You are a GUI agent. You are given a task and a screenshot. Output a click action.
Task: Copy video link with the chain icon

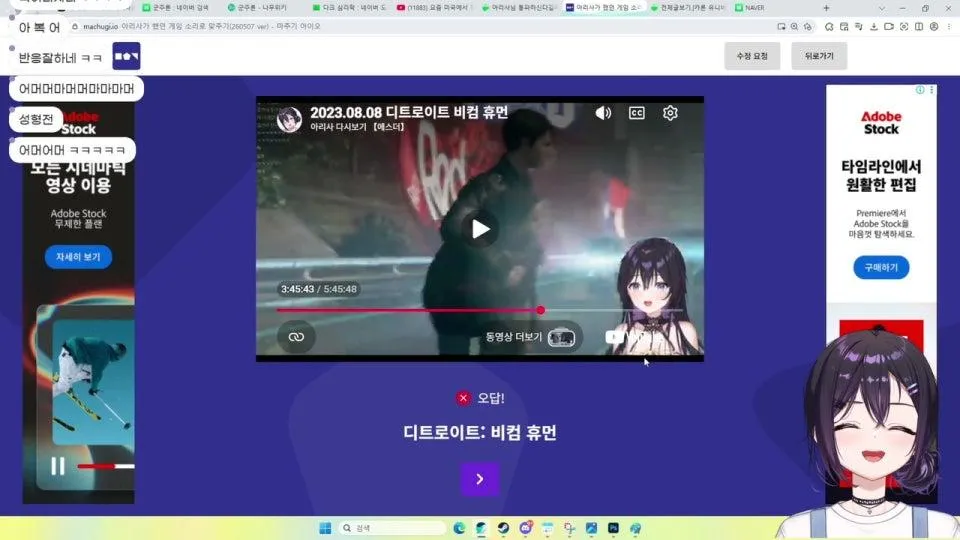(x=296, y=337)
